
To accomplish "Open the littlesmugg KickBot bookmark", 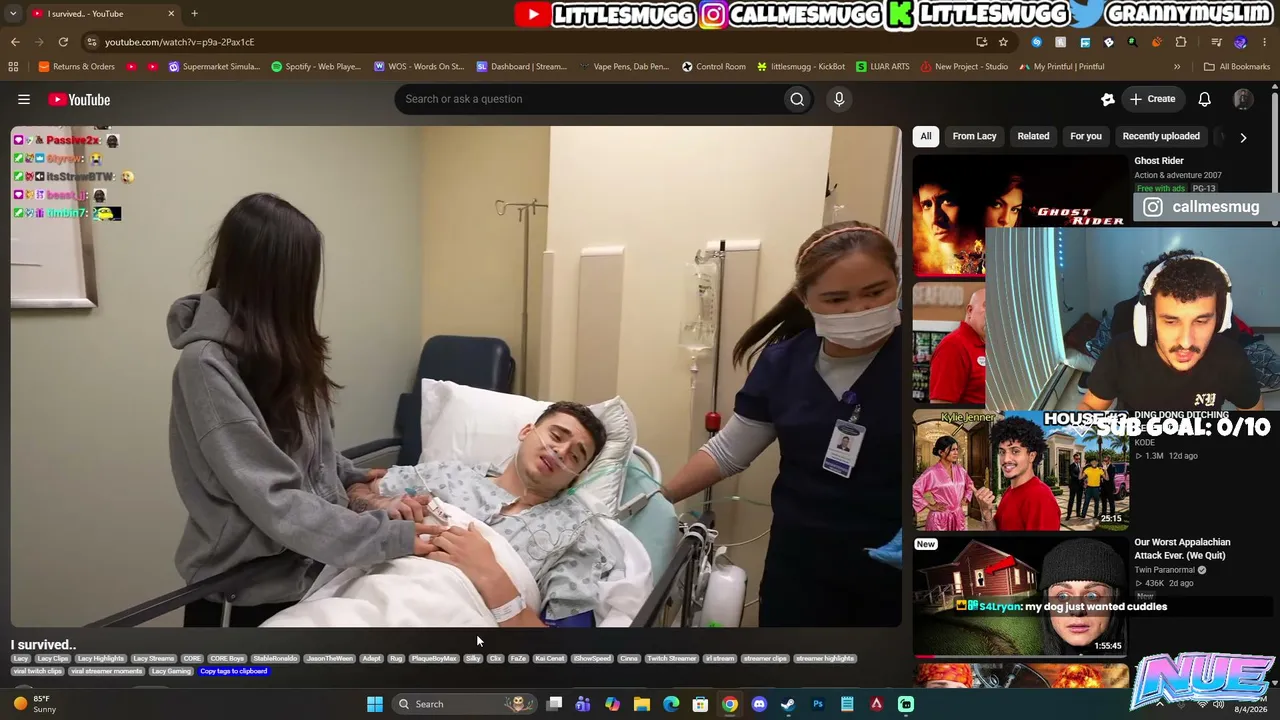I will (x=801, y=67).
